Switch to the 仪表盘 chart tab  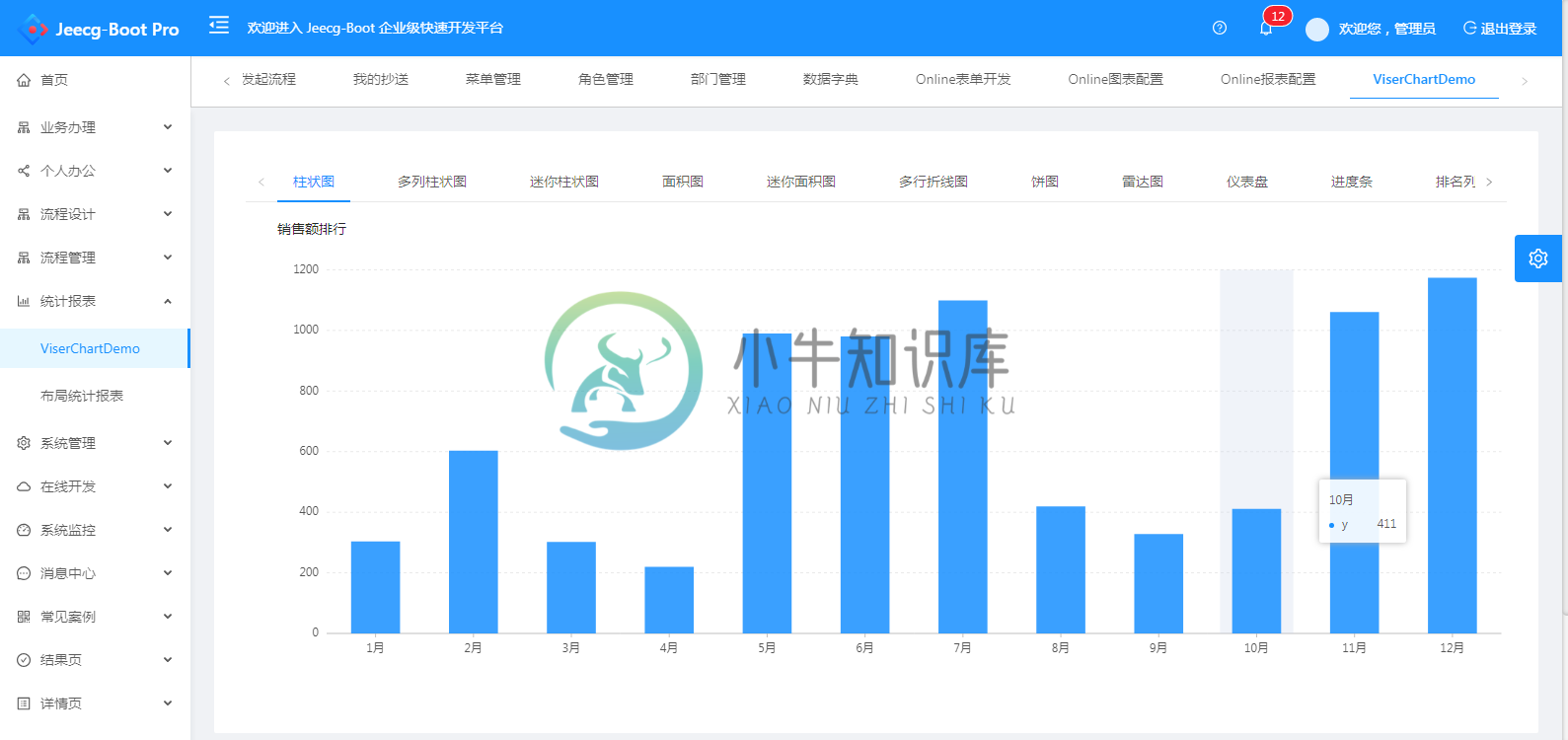1247,182
